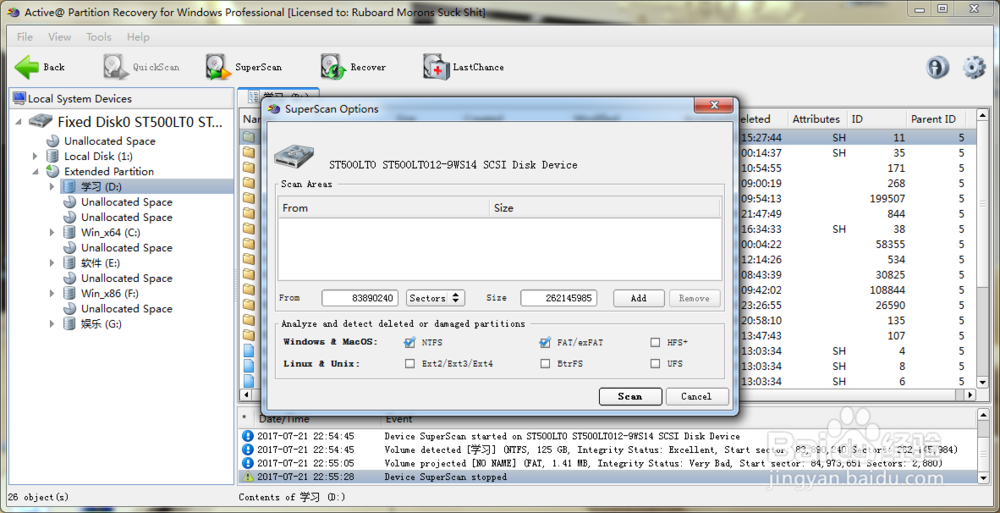The height and width of the screenshot is (513, 1000).
Task: Open the settings gear icon
Action: coord(974,67)
